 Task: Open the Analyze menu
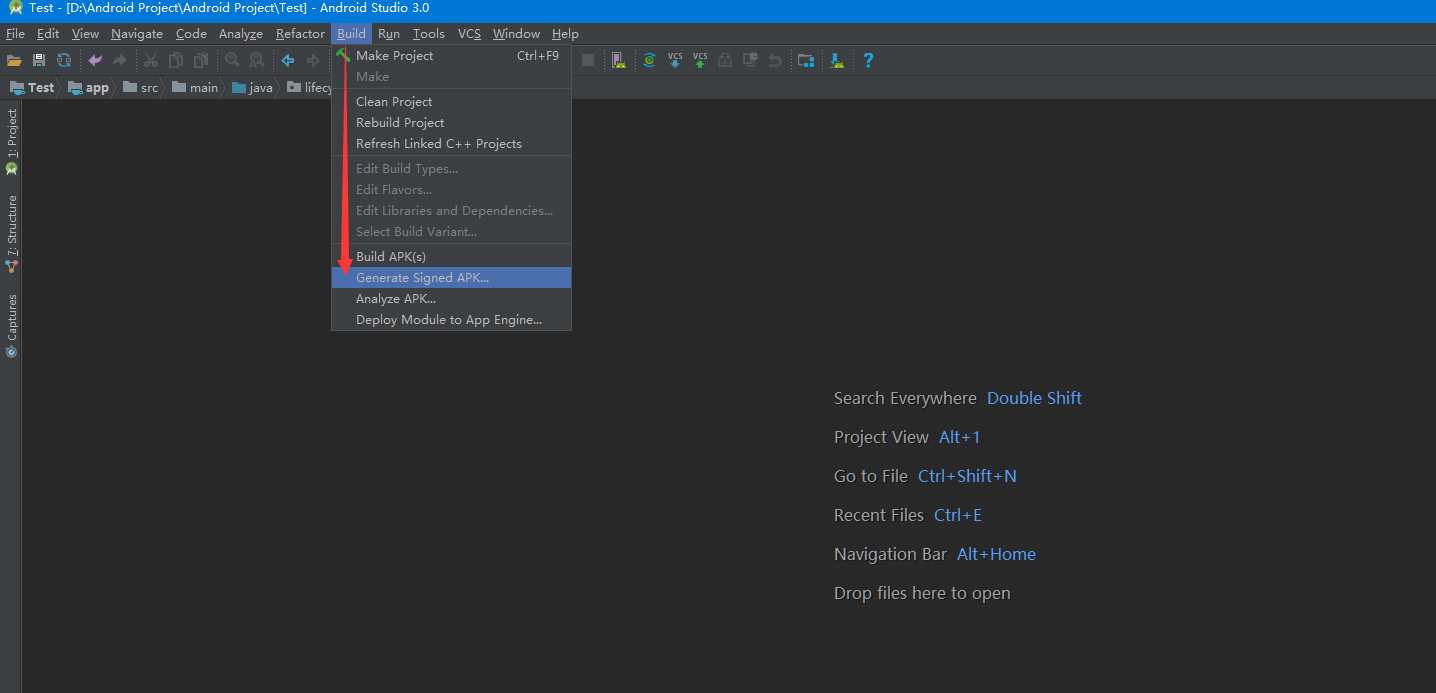tap(241, 34)
